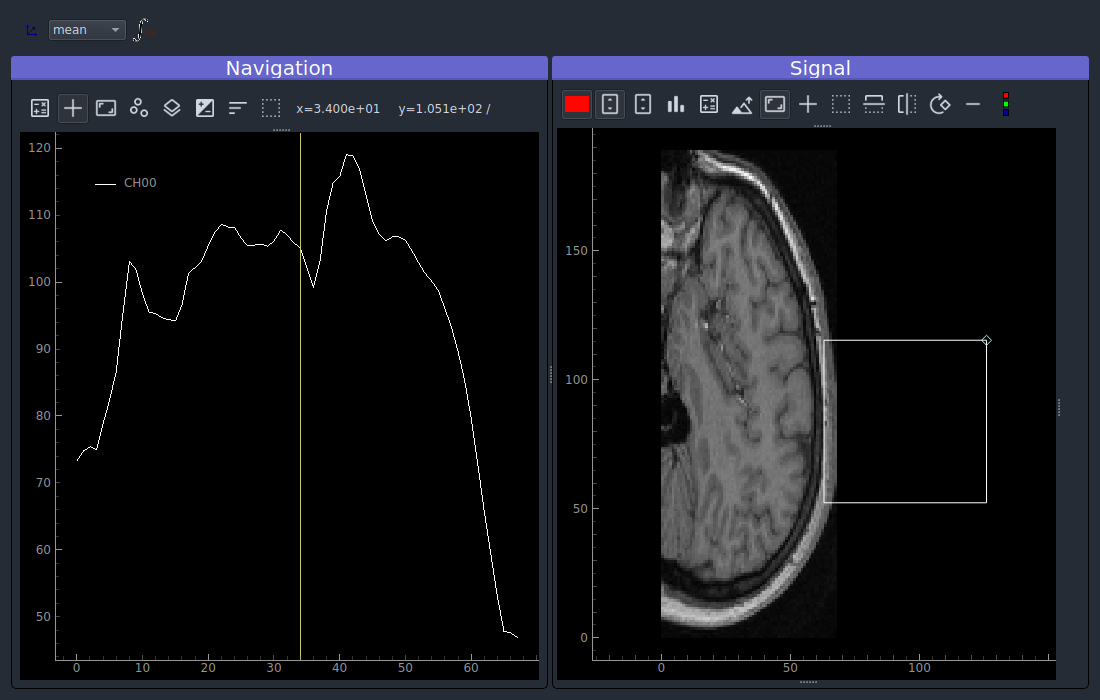Toggle the crosshair tool in Navigation toolbar
Image resolution: width=1100 pixels, height=700 pixels.
(x=73, y=108)
